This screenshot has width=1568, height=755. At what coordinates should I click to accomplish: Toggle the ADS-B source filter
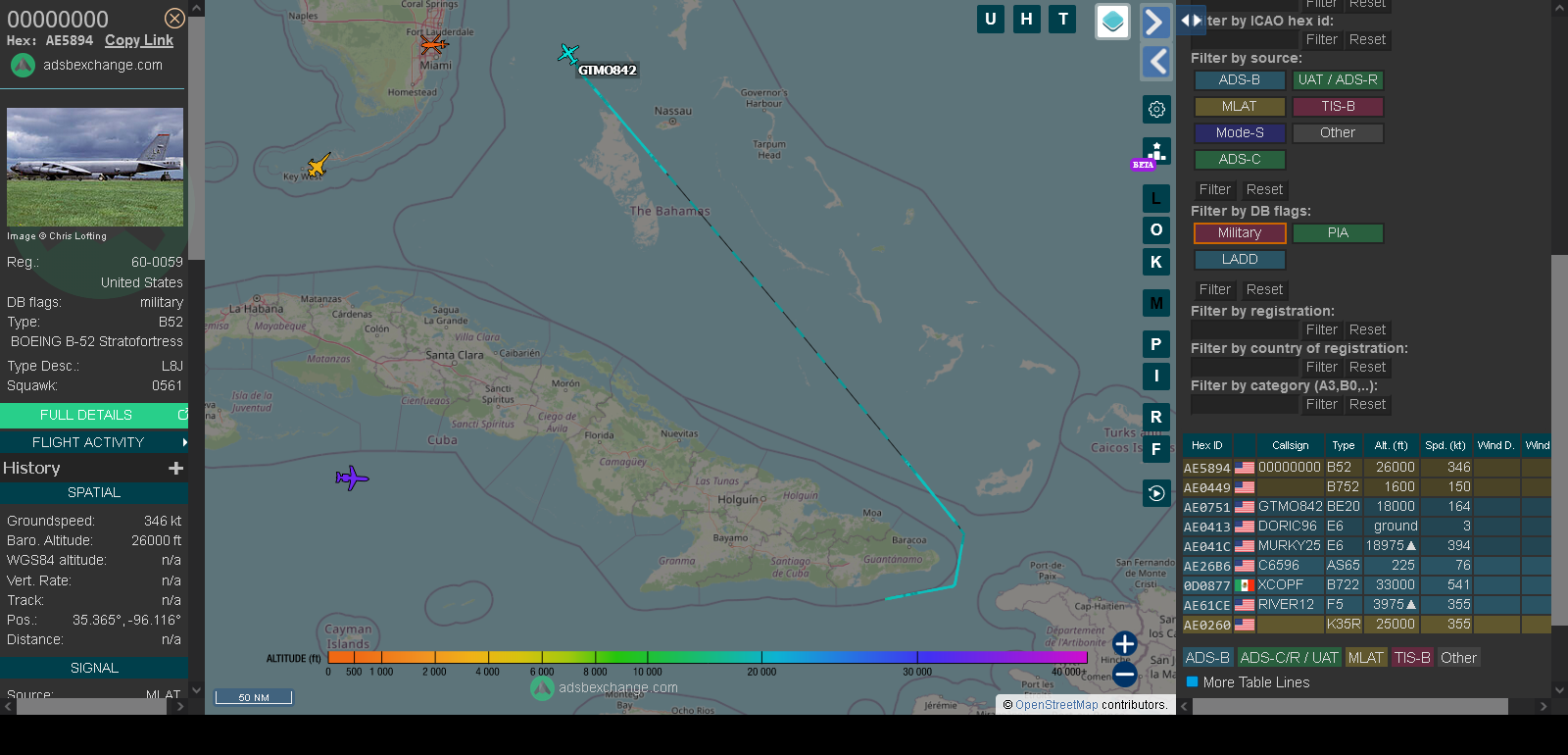point(1240,80)
